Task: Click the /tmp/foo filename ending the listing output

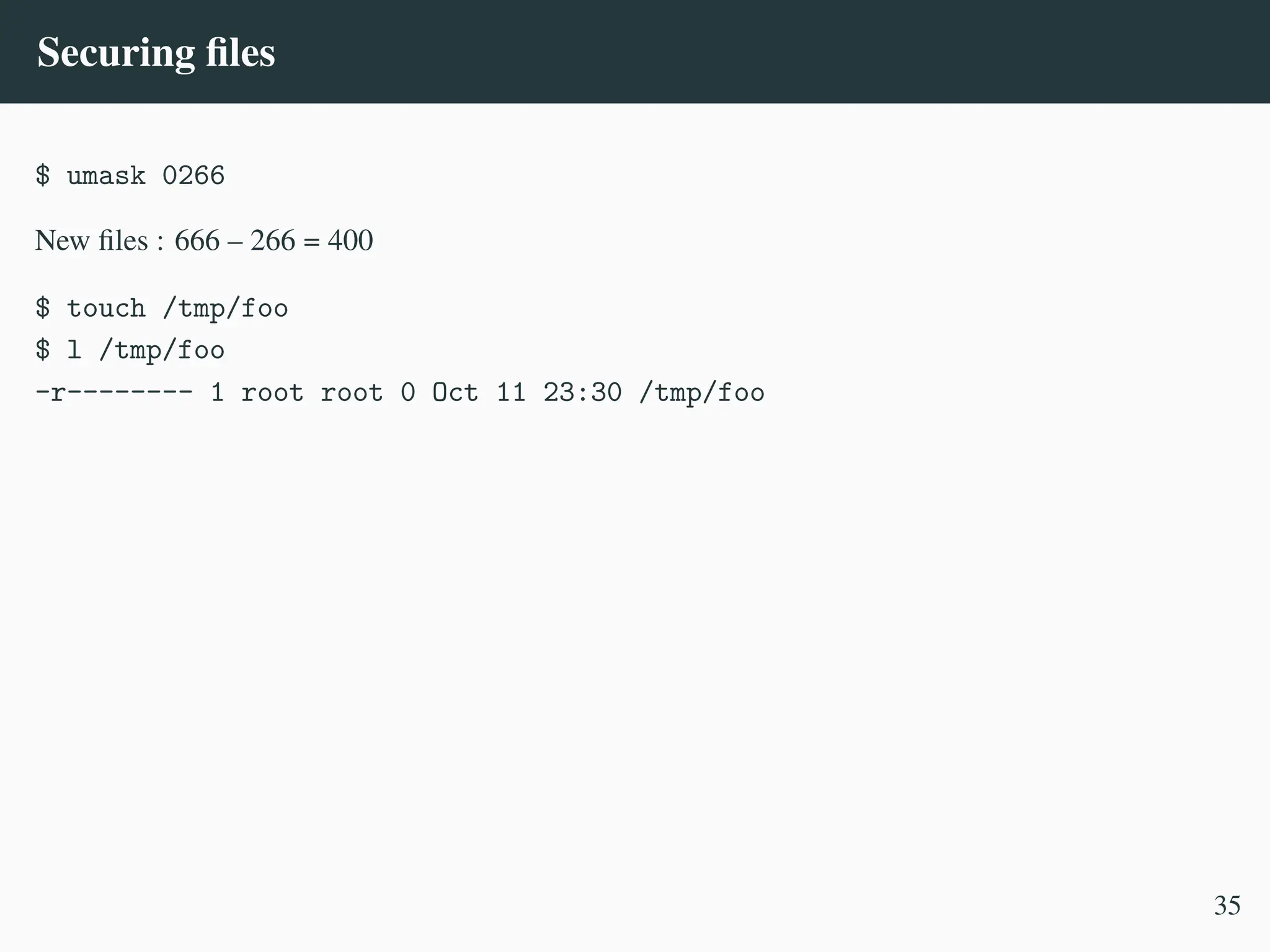Action: click(701, 393)
